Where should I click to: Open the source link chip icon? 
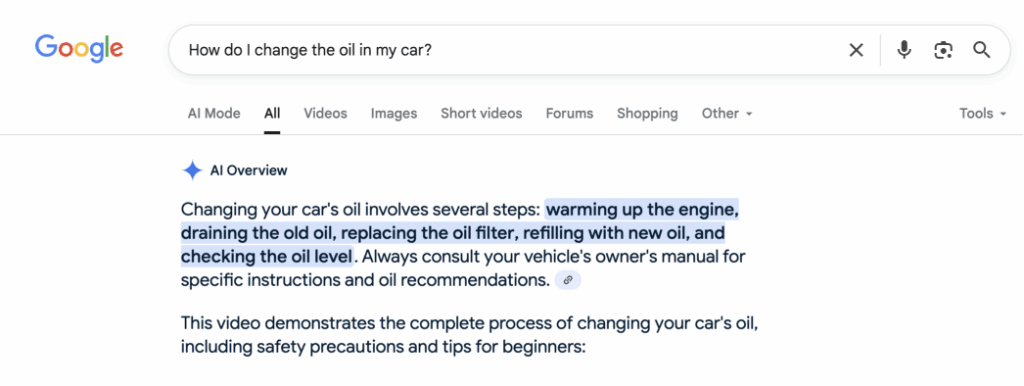point(568,280)
